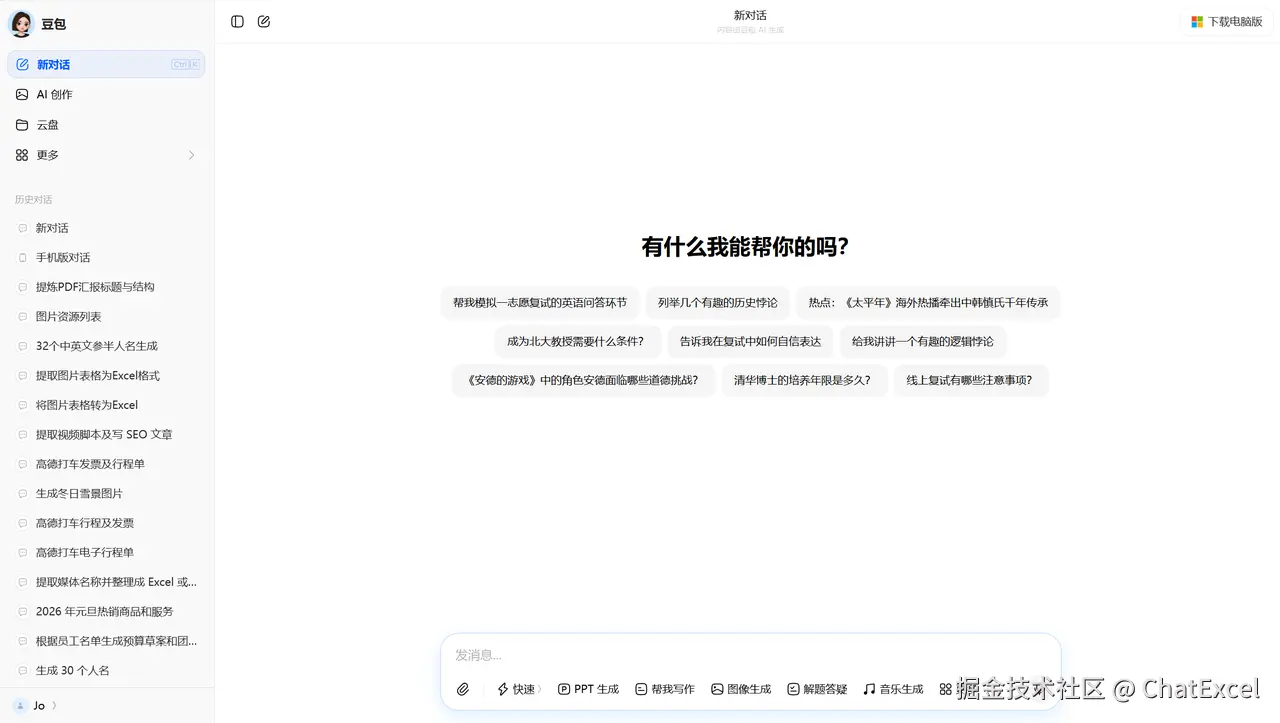Viewport: 1280px width, 723px height.
Task: Open history chat 2026 年元旦热销商品和服务
Action: (106, 611)
